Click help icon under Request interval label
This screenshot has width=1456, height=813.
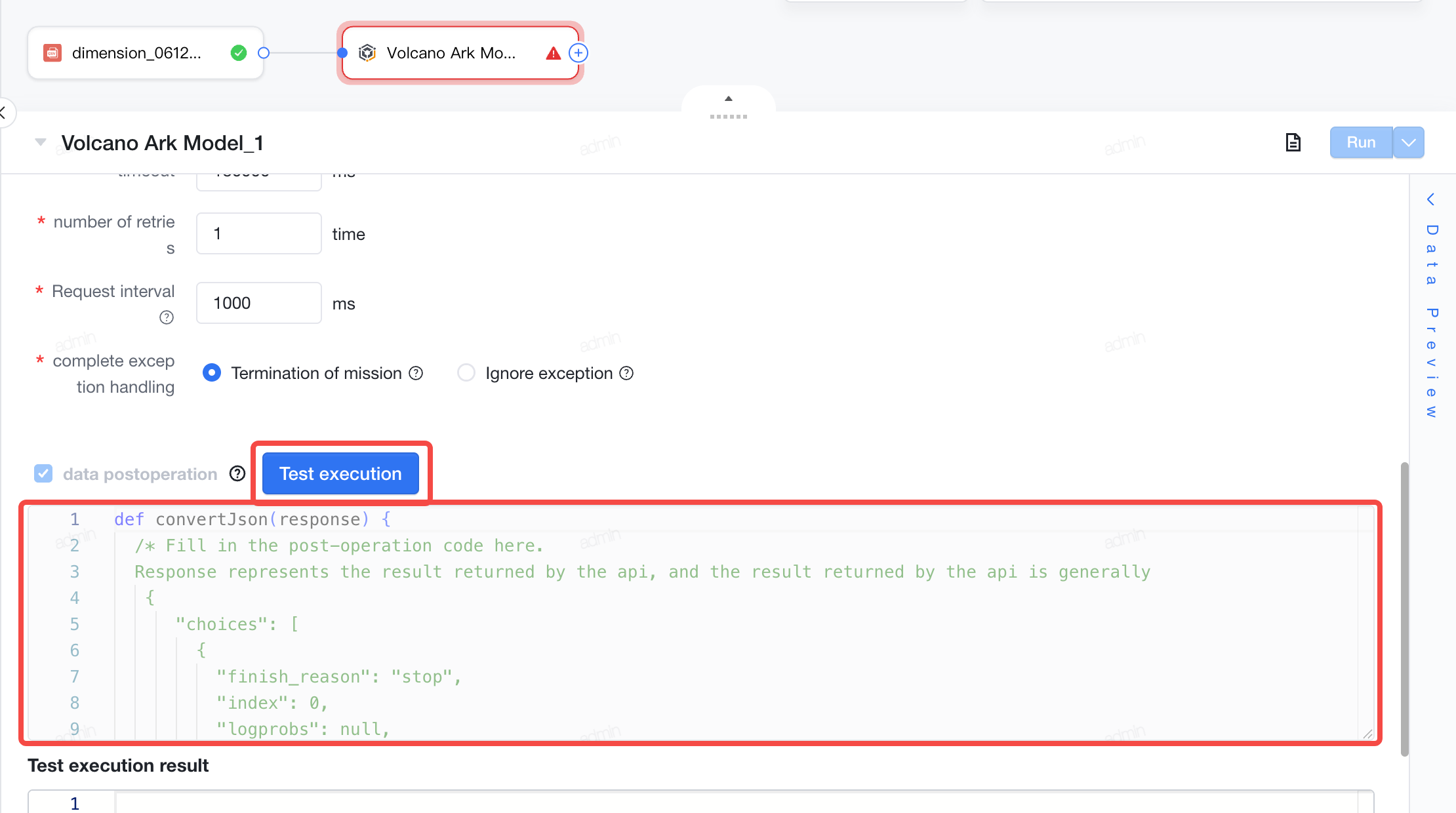click(167, 317)
